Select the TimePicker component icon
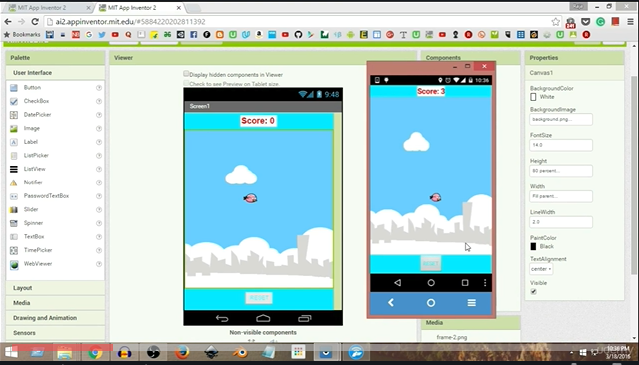This screenshot has height=365, width=639. pyautogui.click(x=14, y=250)
